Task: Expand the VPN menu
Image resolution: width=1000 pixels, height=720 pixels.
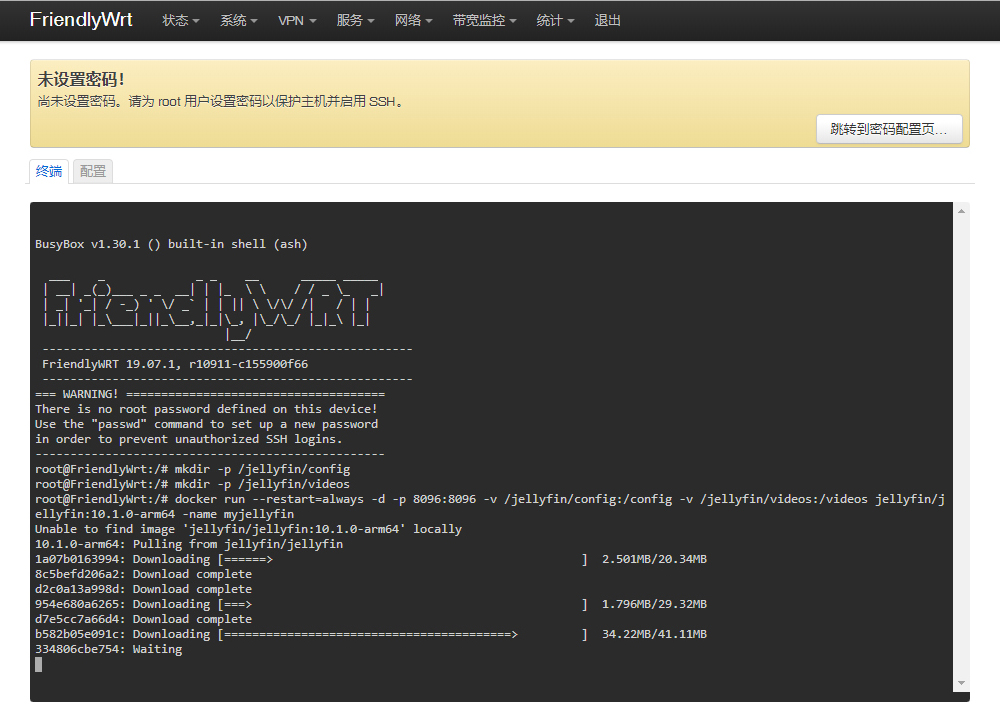Action: coord(297,20)
